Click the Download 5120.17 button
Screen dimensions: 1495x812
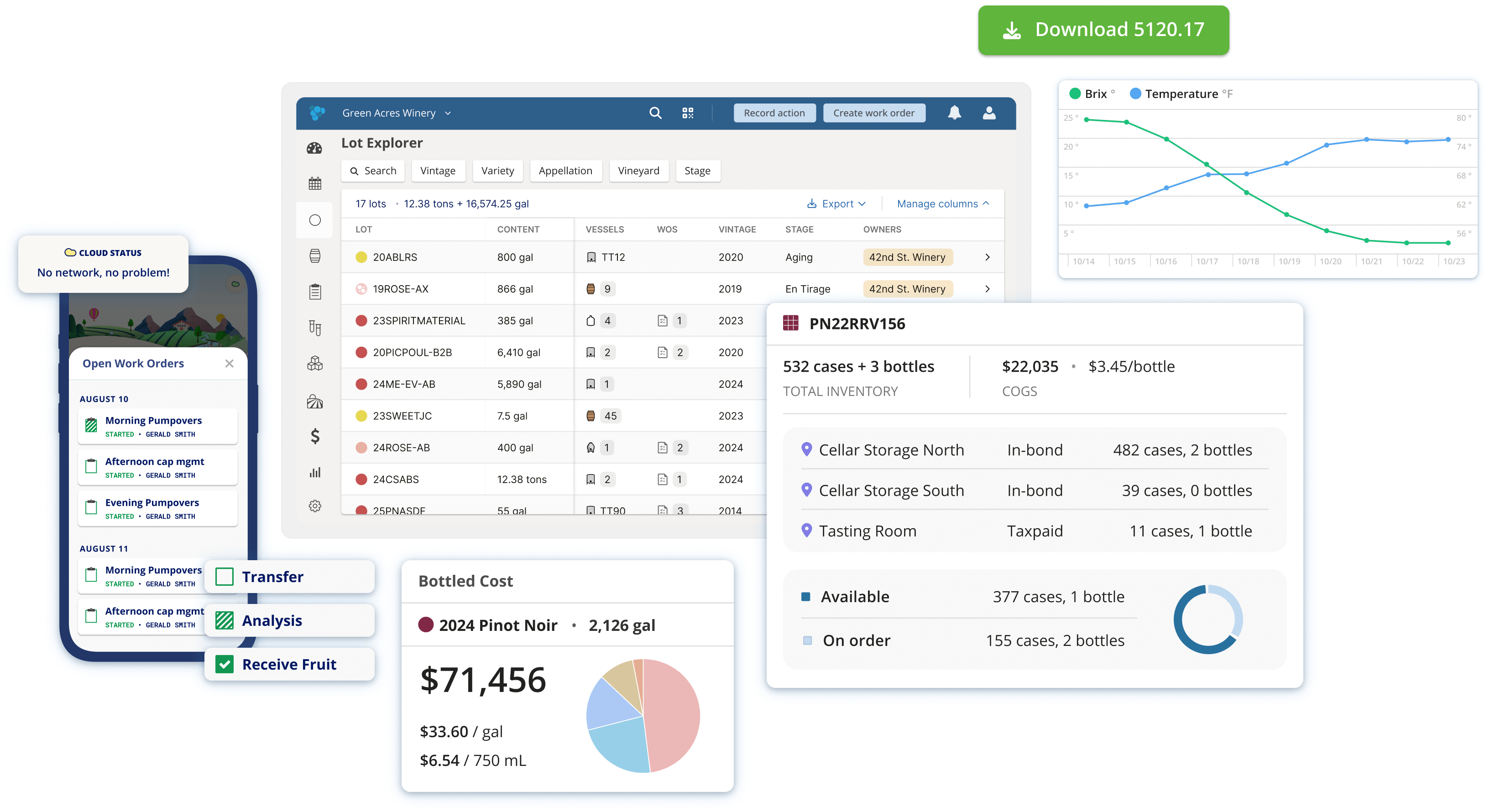click(x=1103, y=30)
